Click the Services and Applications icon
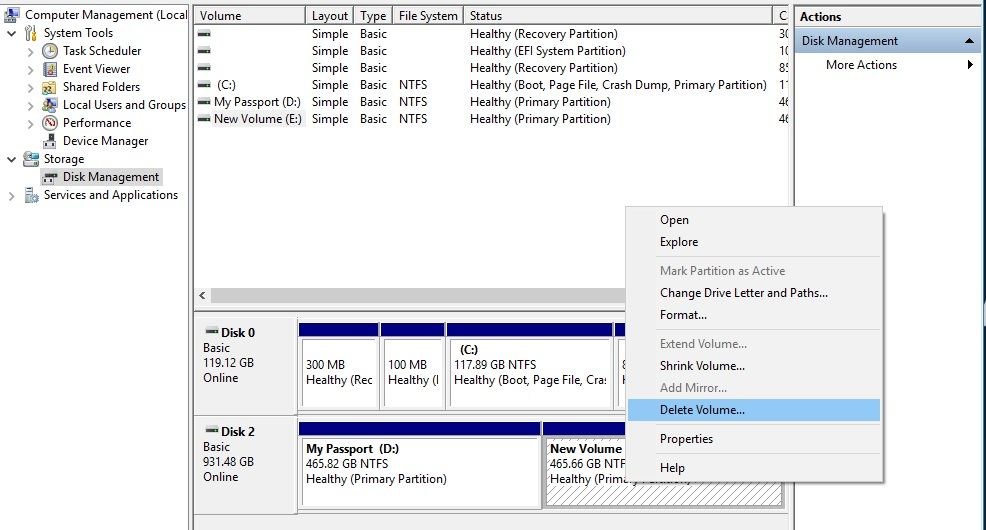Screen dimensions: 986x530 pyautogui.click(x=31, y=195)
